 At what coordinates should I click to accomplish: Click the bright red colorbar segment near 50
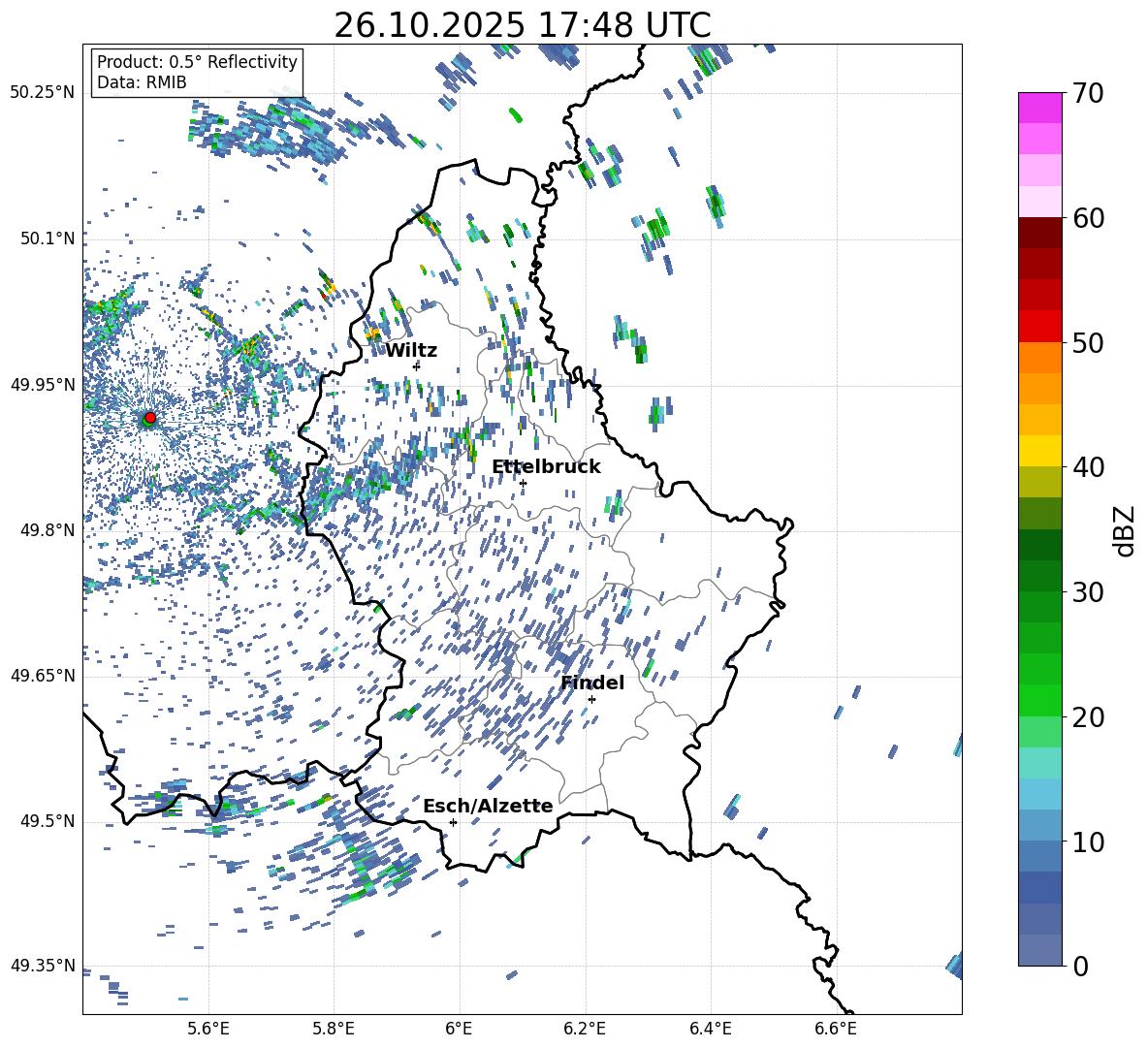[x=1039, y=327]
